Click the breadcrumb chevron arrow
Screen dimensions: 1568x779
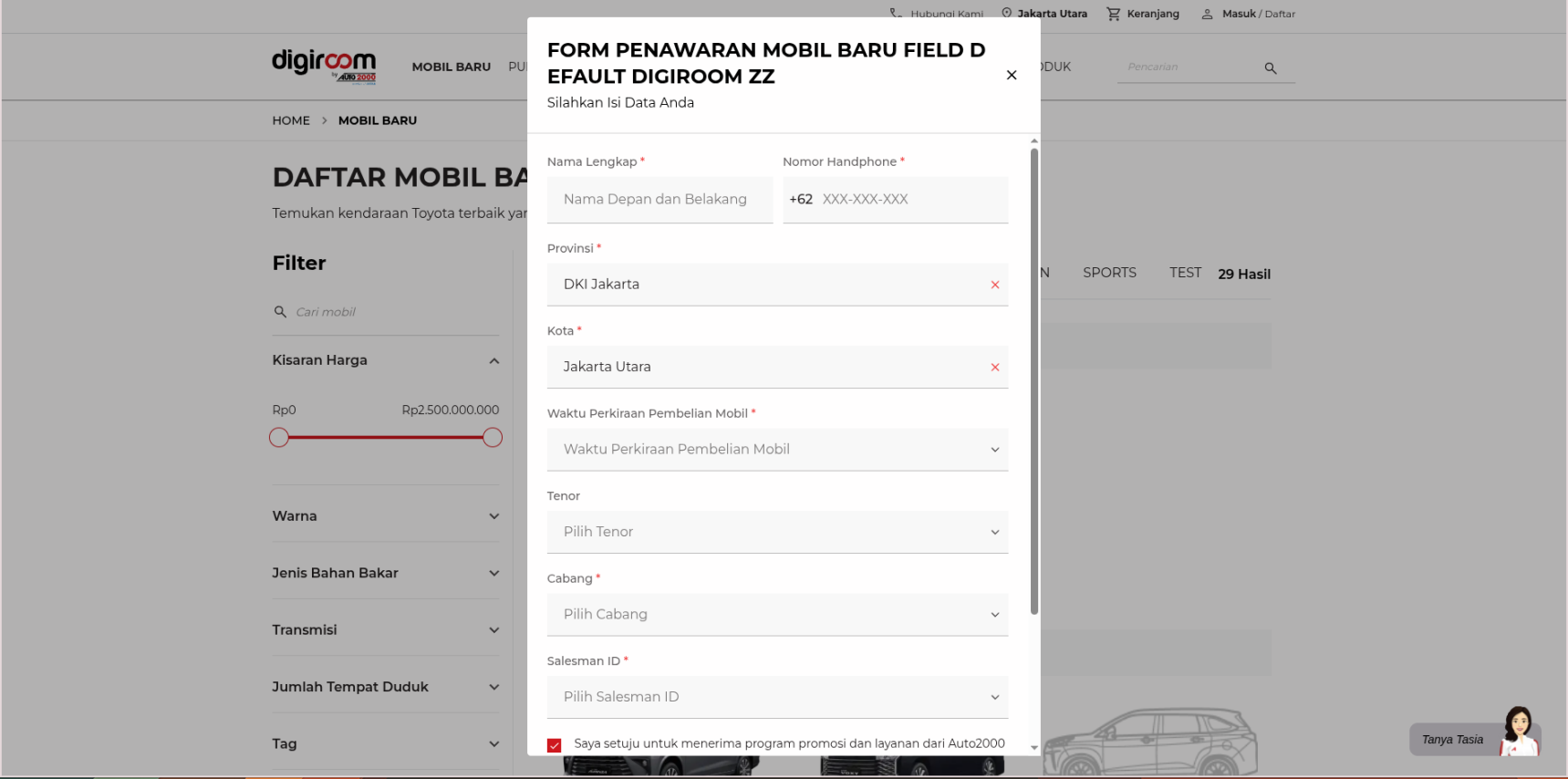pyautogui.click(x=324, y=120)
